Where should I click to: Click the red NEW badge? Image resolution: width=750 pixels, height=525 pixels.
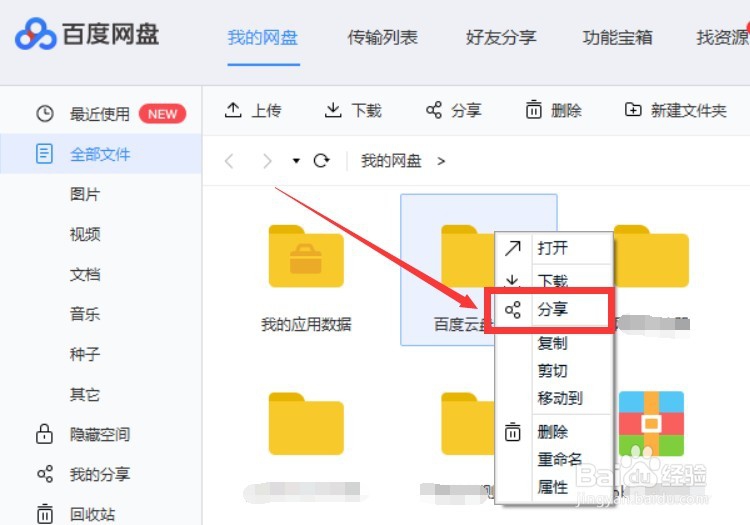click(162, 114)
